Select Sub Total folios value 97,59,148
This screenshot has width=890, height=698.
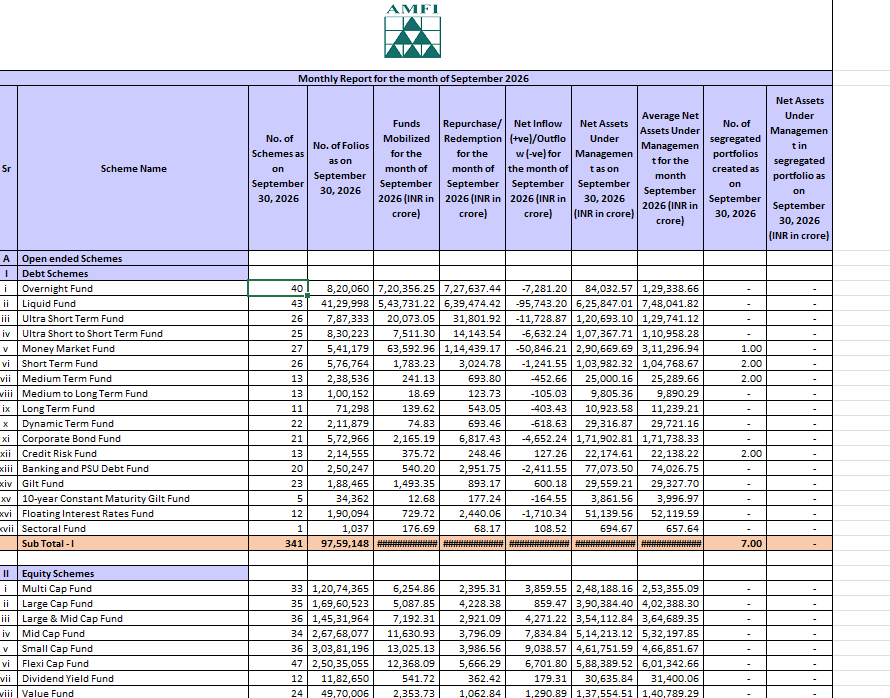[341, 544]
